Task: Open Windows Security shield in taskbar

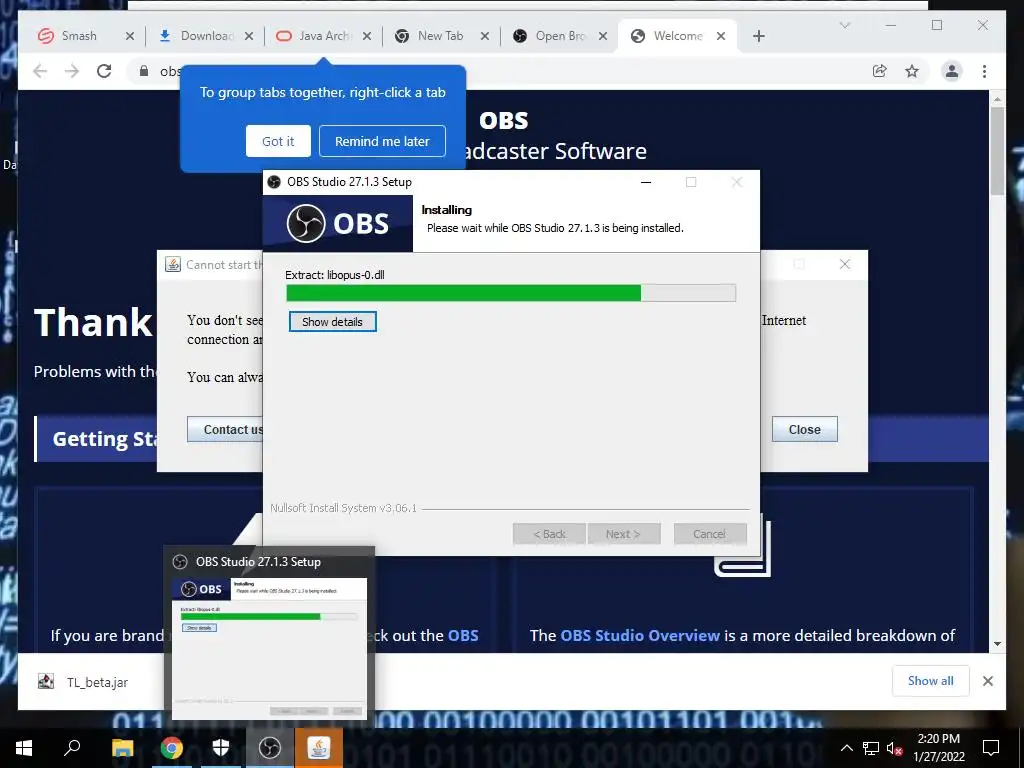Action: (221, 748)
